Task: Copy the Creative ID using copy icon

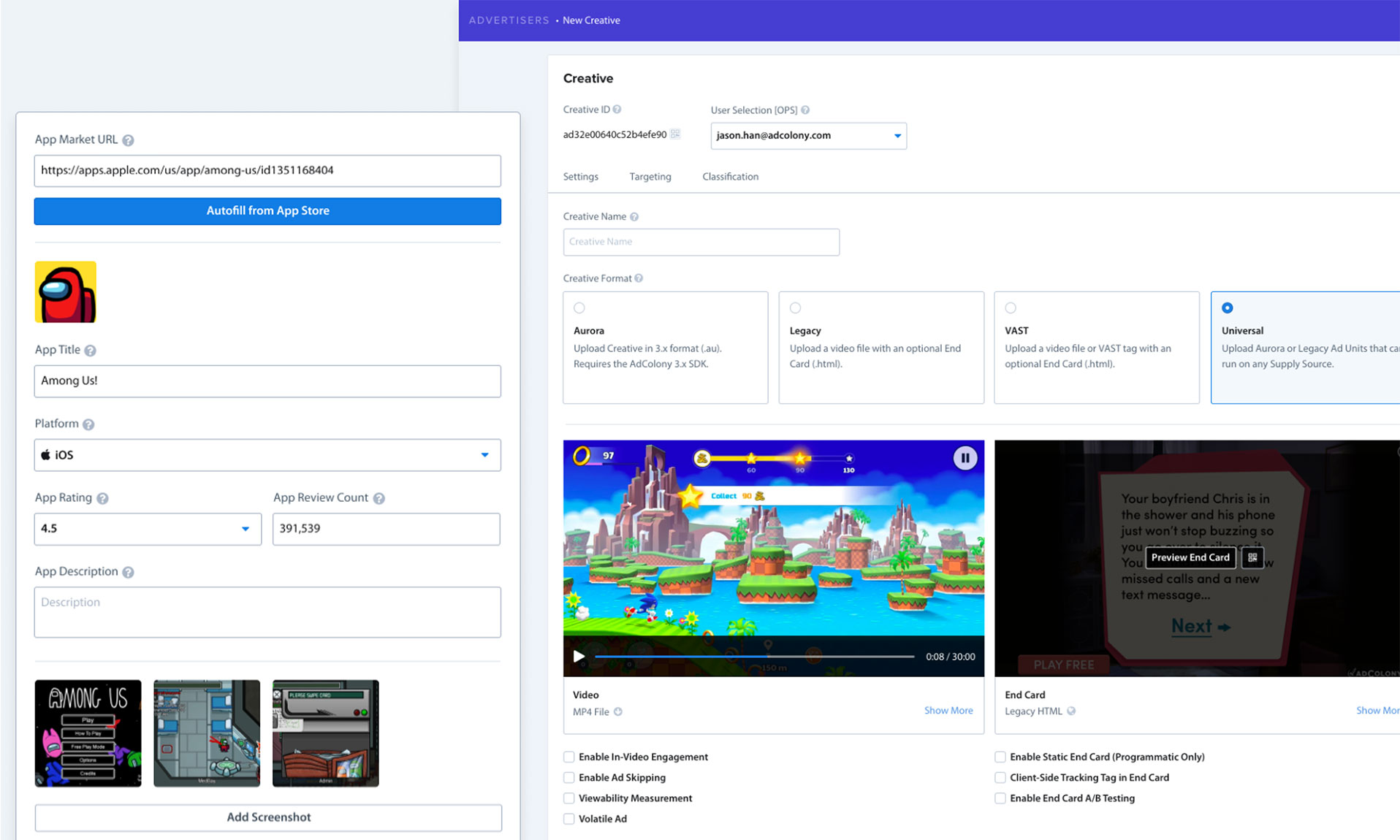Action: point(675,134)
